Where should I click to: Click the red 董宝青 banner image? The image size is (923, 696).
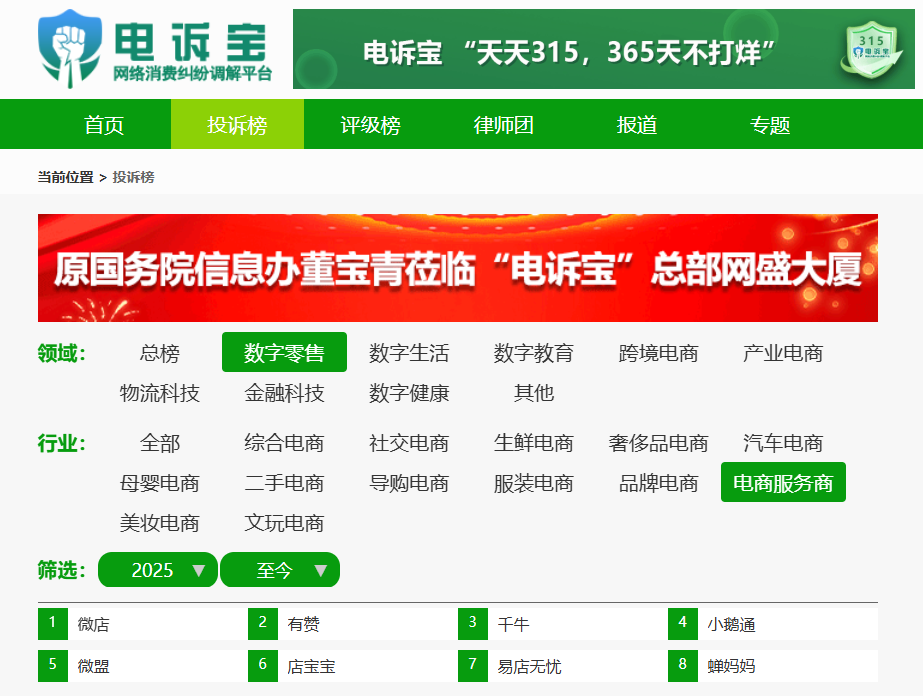pyautogui.click(x=458, y=268)
